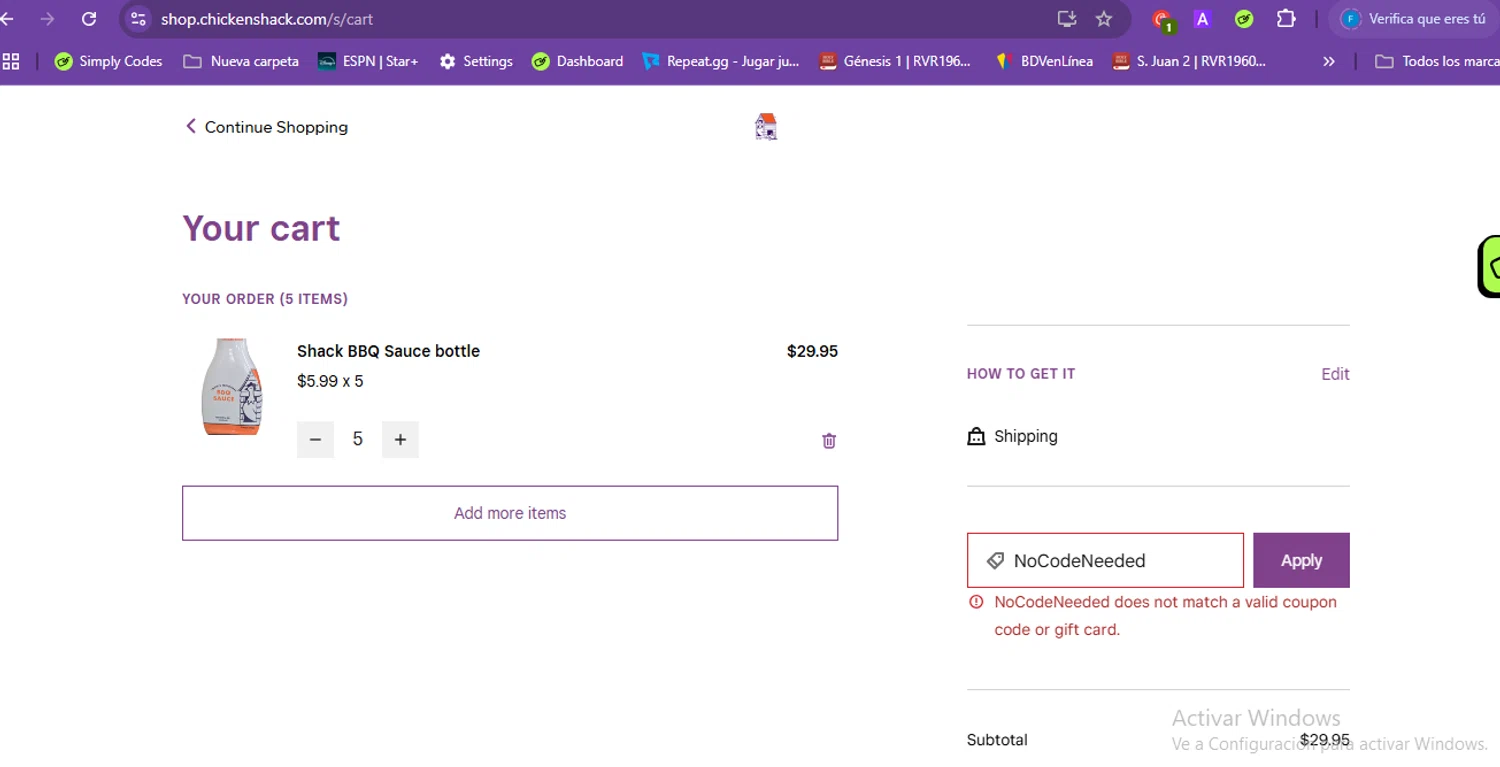The height and width of the screenshot is (767, 1500).
Task: Click the quantity value 5
Action: [357, 439]
